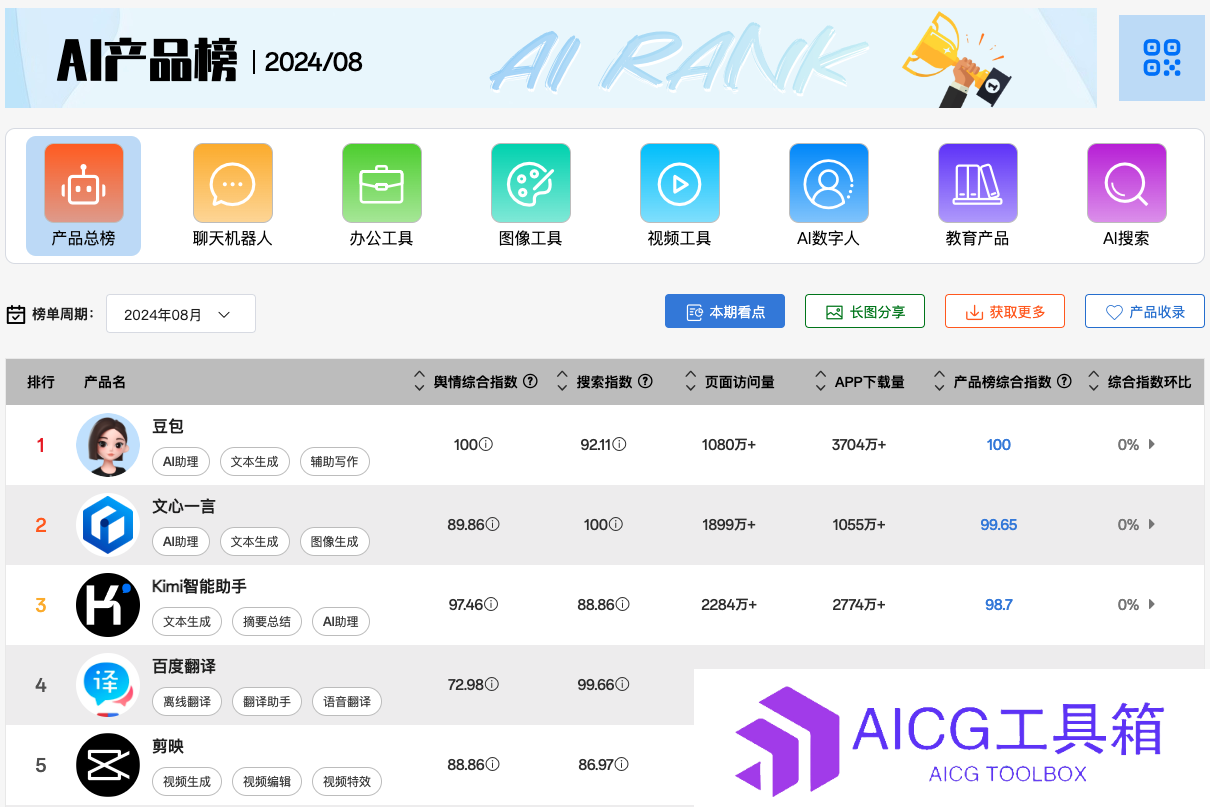Click info icon beside 豆包's 92.11 value
1210x807 pixels.
pyautogui.click(x=620, y=444)
